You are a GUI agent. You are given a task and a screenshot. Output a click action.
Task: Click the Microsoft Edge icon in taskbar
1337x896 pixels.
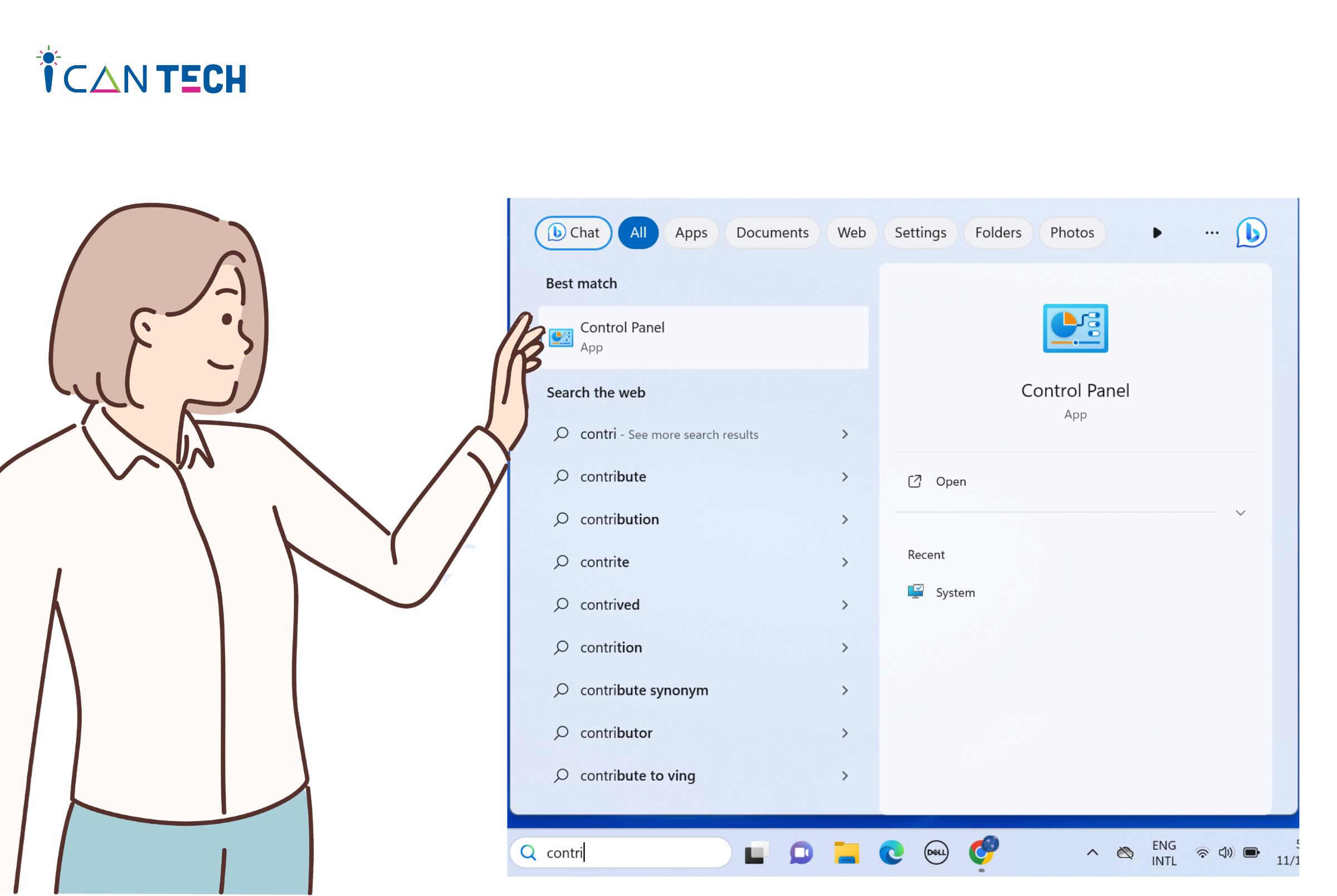pos(893,853)
